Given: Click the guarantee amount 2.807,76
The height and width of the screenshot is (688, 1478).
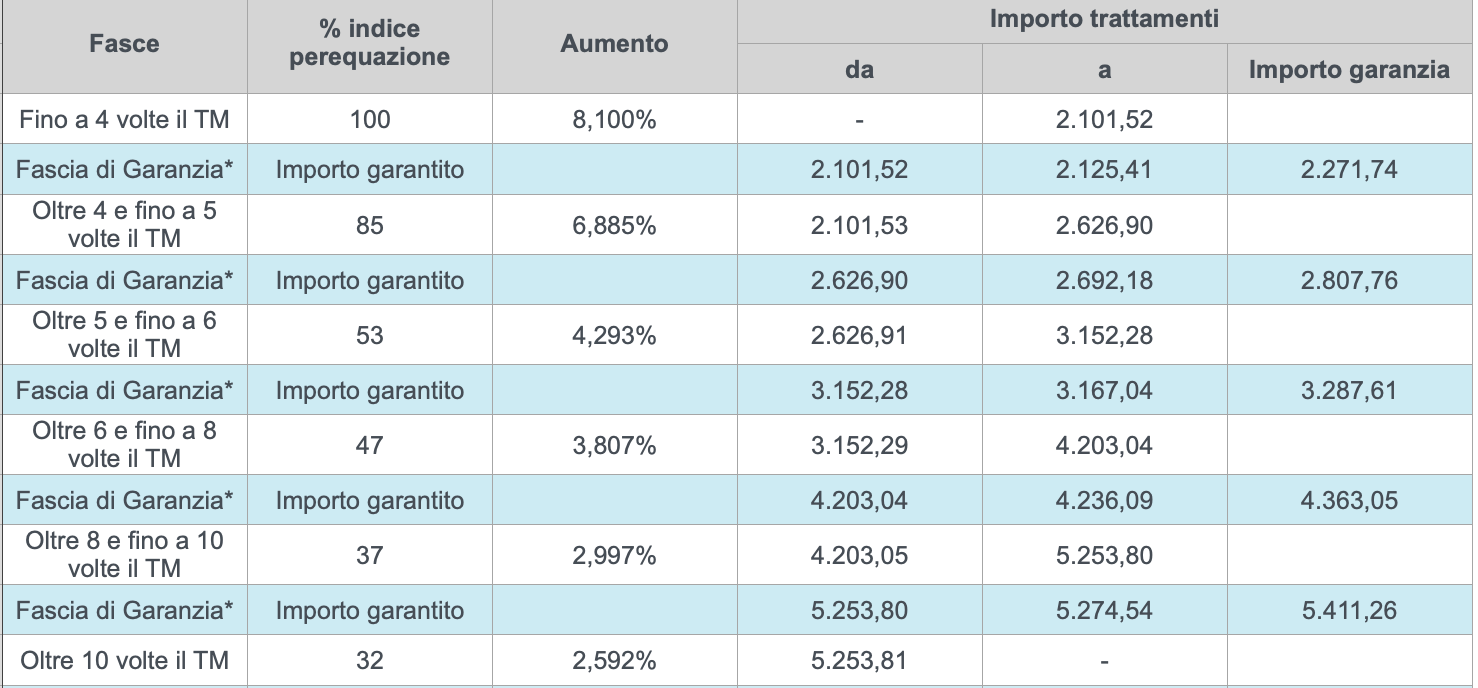Looking at the screenshot, I should tap(1349, 280).
